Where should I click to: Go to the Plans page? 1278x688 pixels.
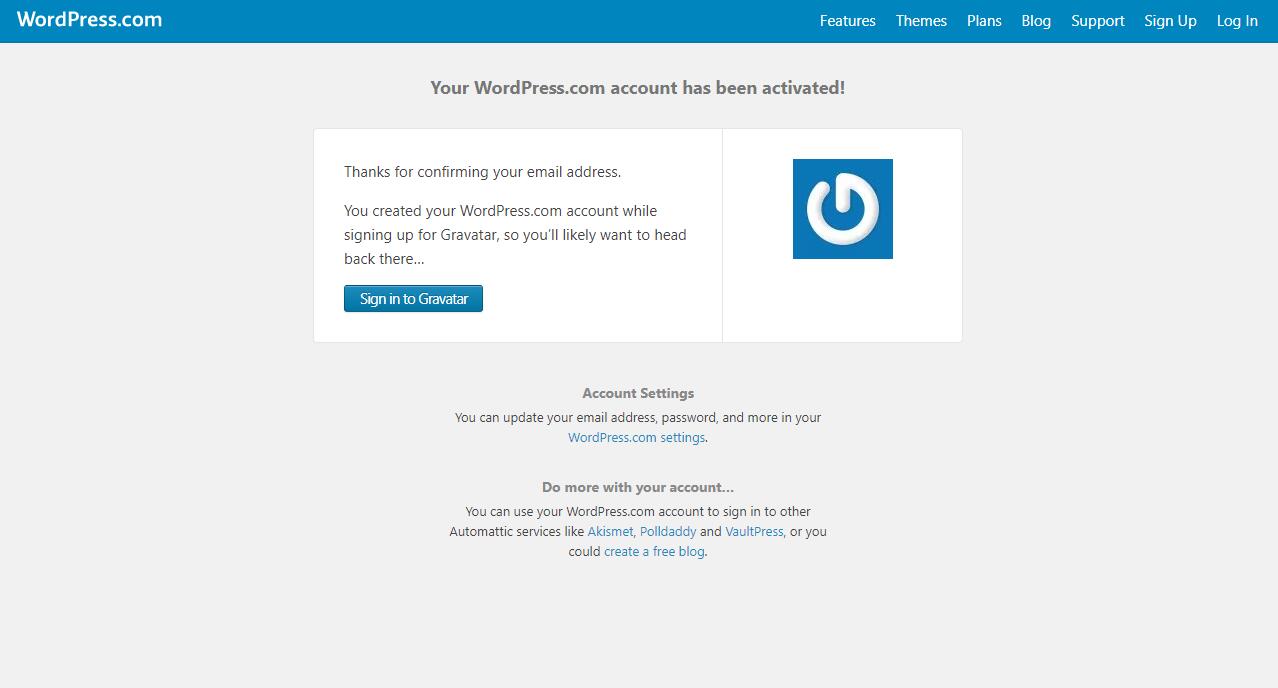coord(984,21)
